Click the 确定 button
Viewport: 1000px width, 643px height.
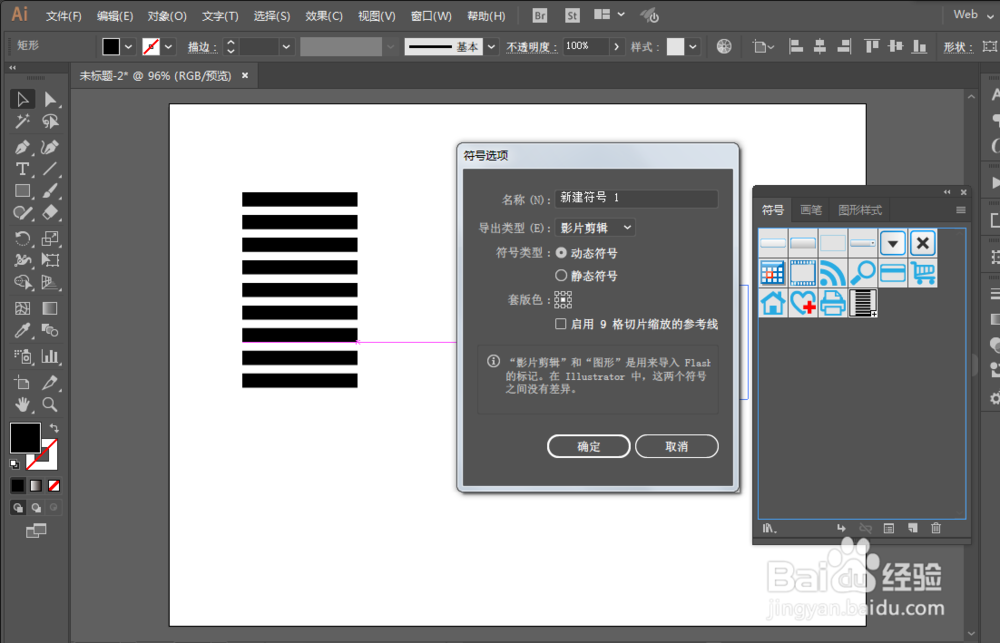(589, 447)
